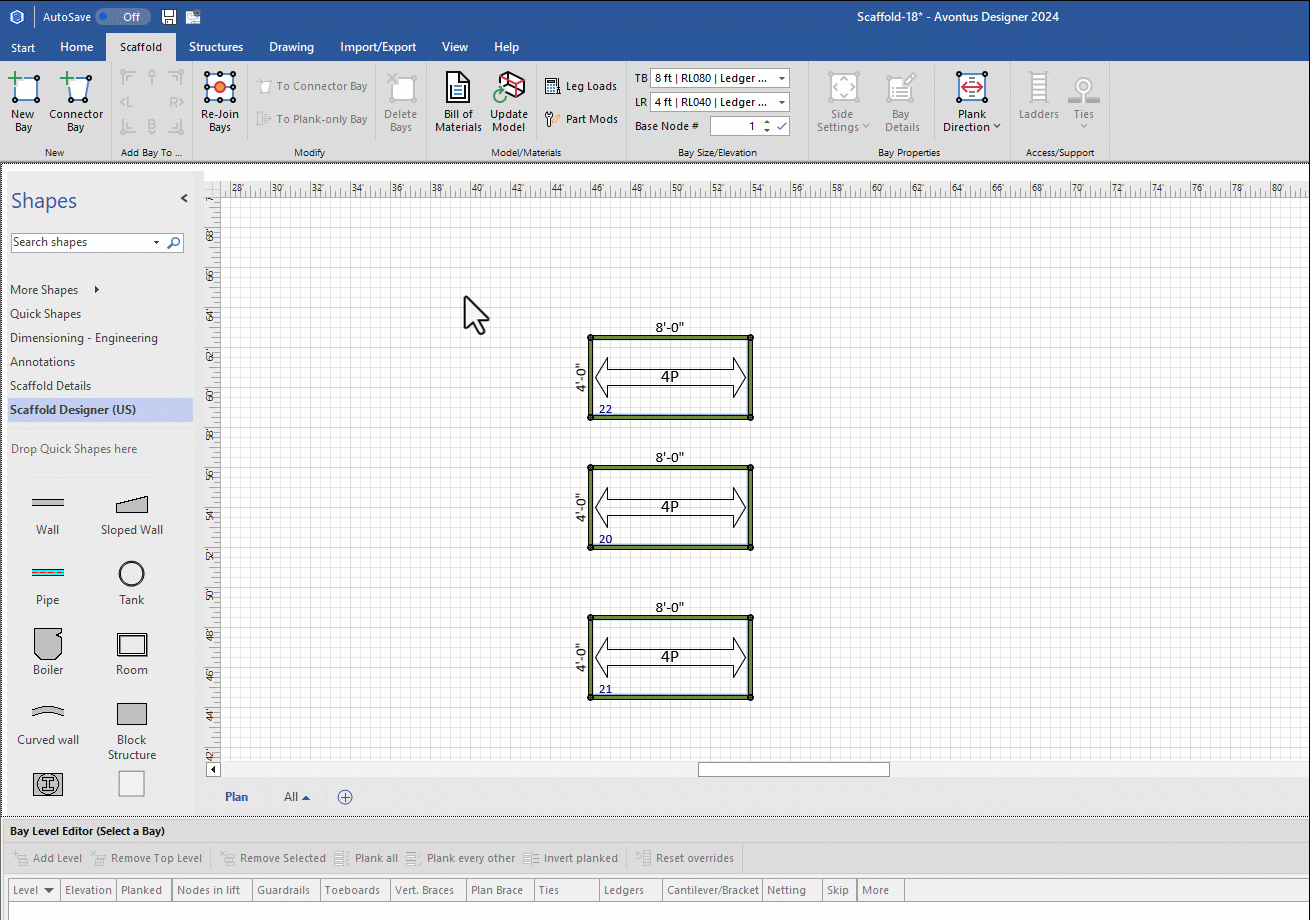
Task: Open Part Mods tool
Action: (581, 119)
